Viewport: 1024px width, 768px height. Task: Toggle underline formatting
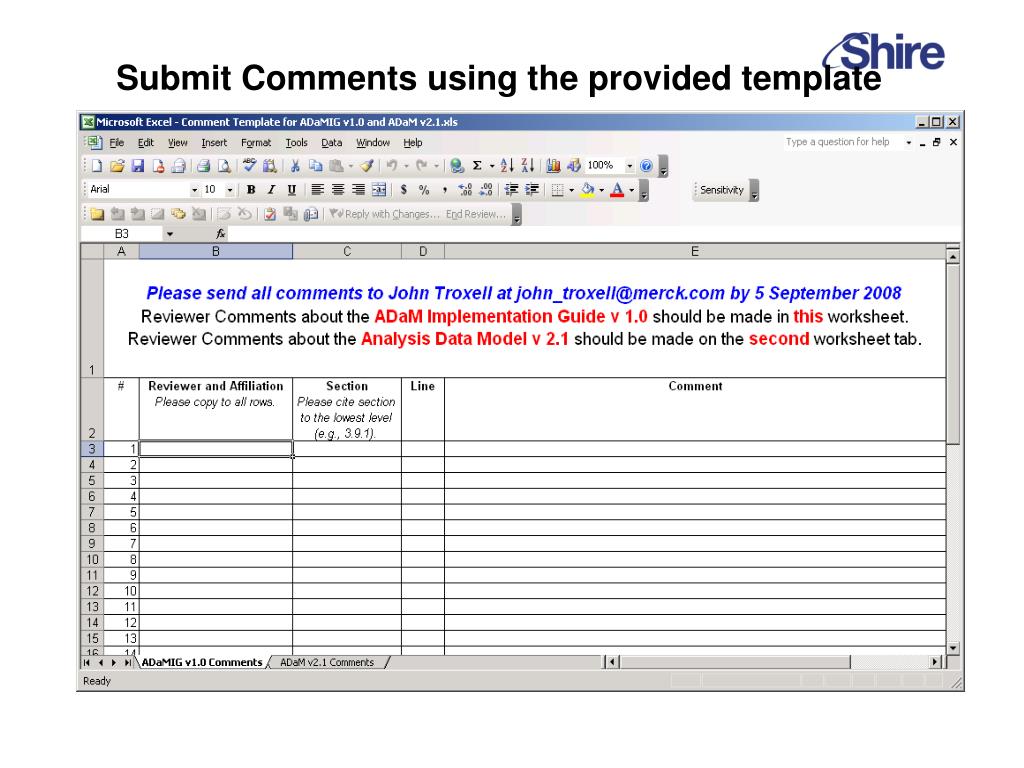point(292,190)
